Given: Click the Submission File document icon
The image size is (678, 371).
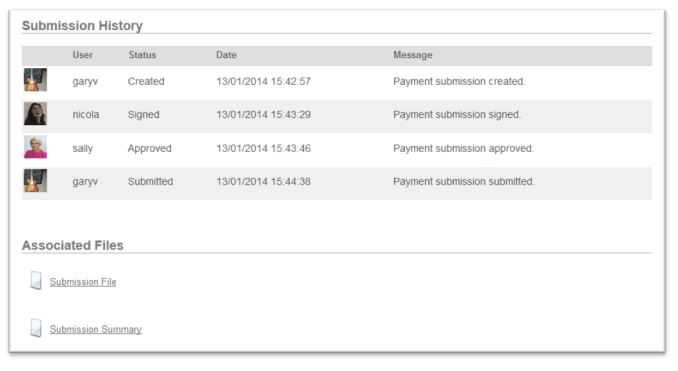Looking at the screenshot, I should pyautogui.click(x=36, y=281).
